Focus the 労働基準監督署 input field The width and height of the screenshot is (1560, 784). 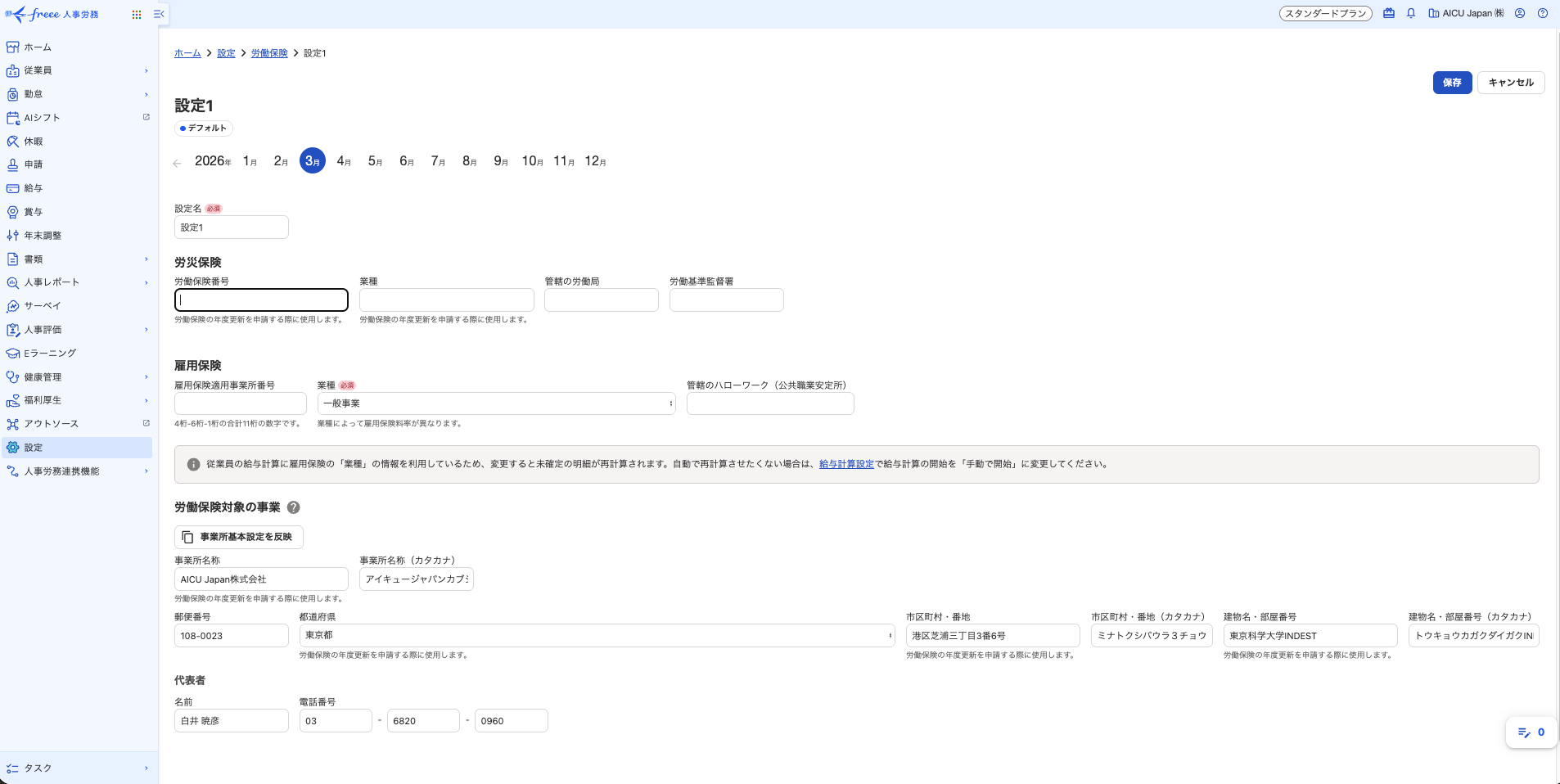click(x=727, y=300)
